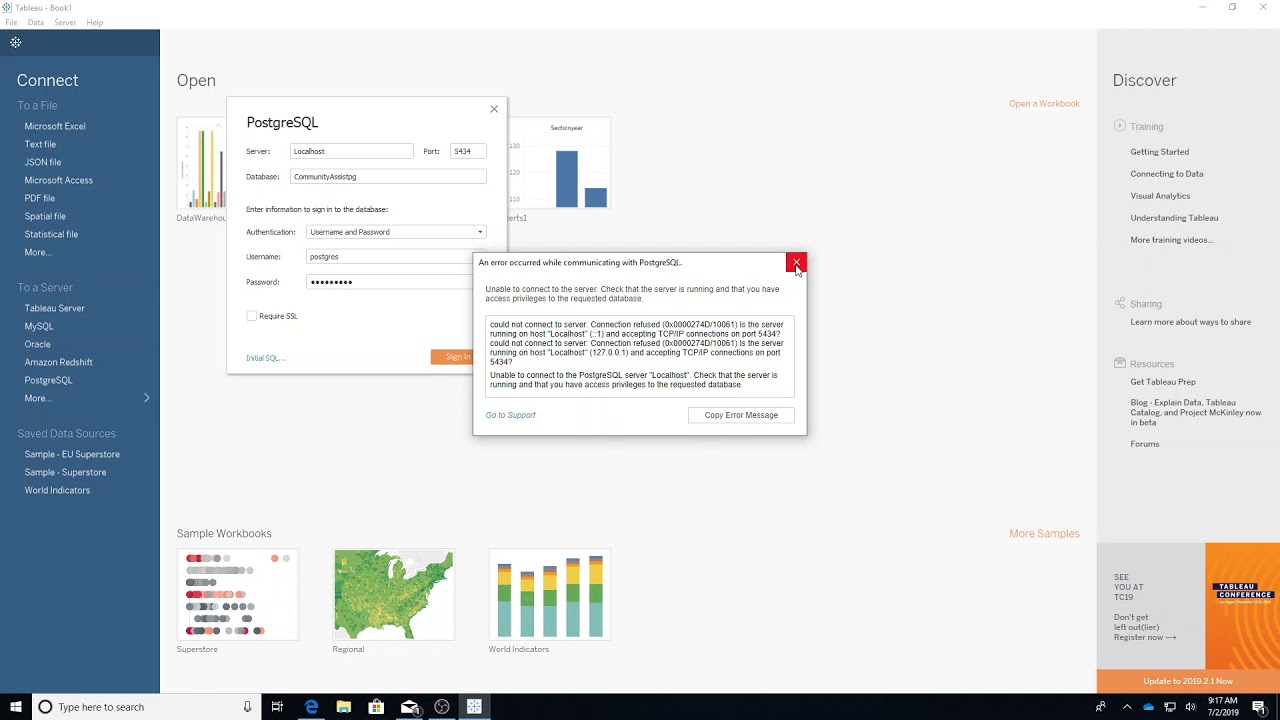This screenshot has width=1280, height=720.
Task: Open the Help menu
Action: click(95, 22)
